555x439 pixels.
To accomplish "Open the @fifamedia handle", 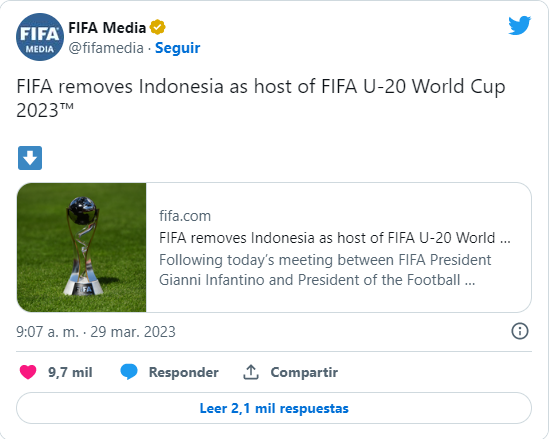I will pyautogui.click(x=106, y=48).
